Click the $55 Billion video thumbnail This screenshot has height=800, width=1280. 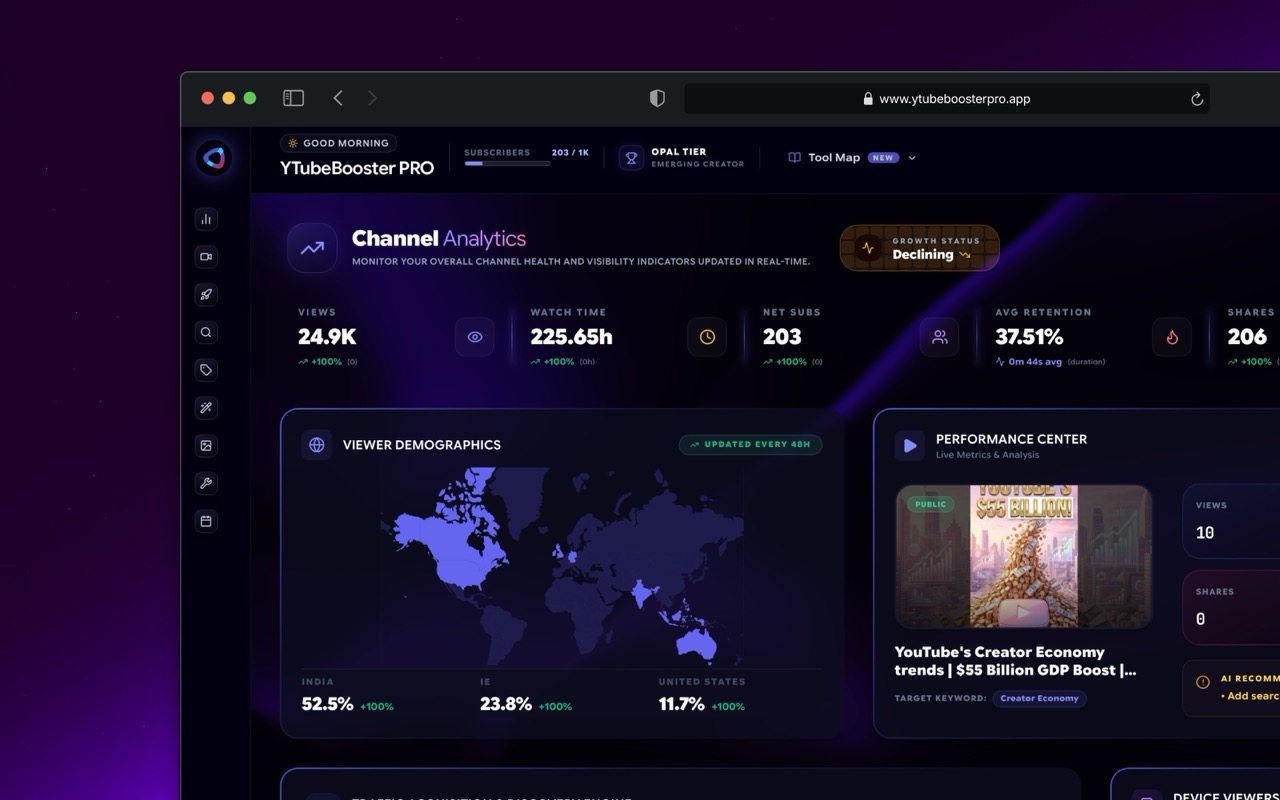tap(1023, 557)
